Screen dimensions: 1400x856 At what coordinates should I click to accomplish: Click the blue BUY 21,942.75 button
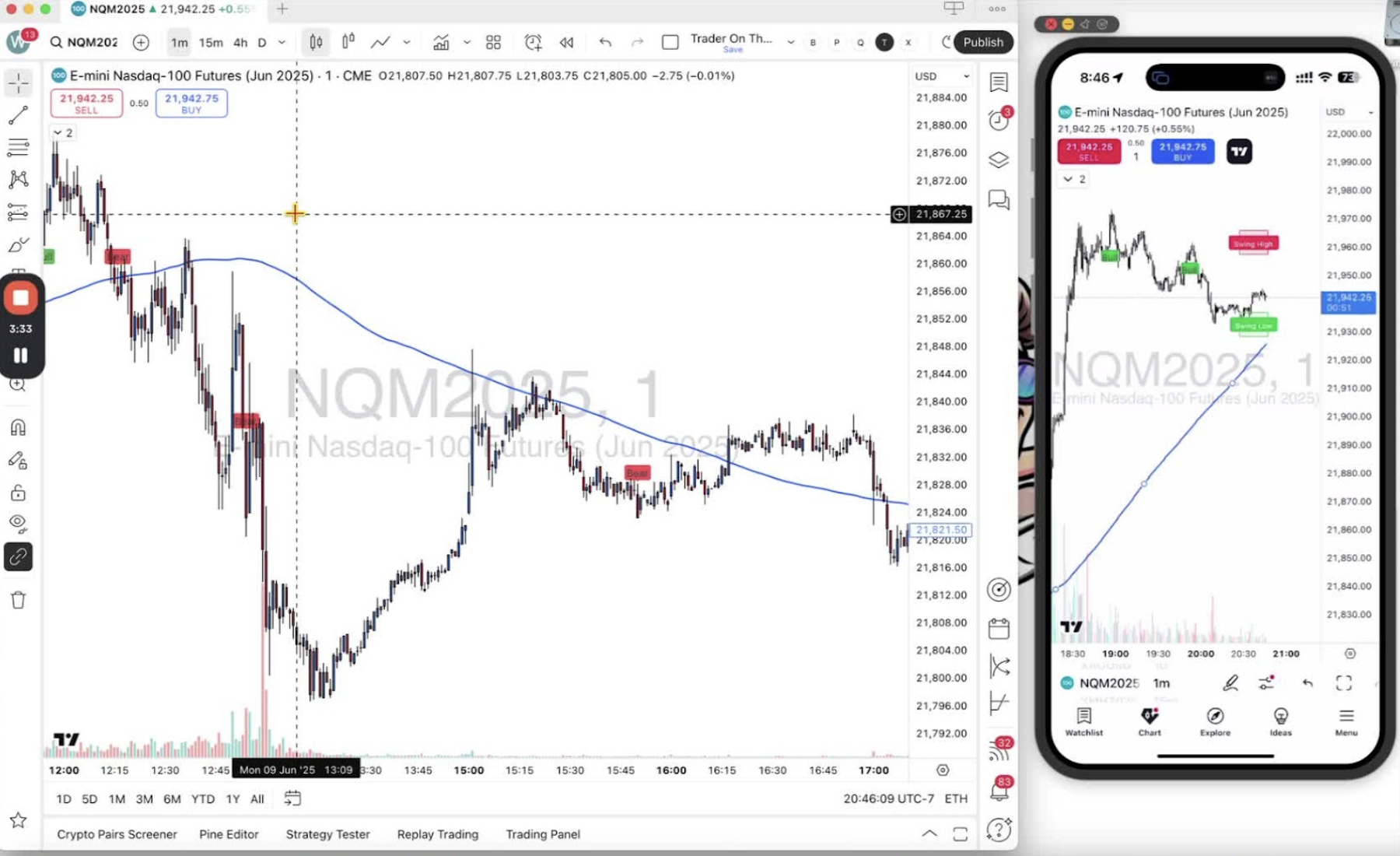pyautogui.click(x=191, y=103)
